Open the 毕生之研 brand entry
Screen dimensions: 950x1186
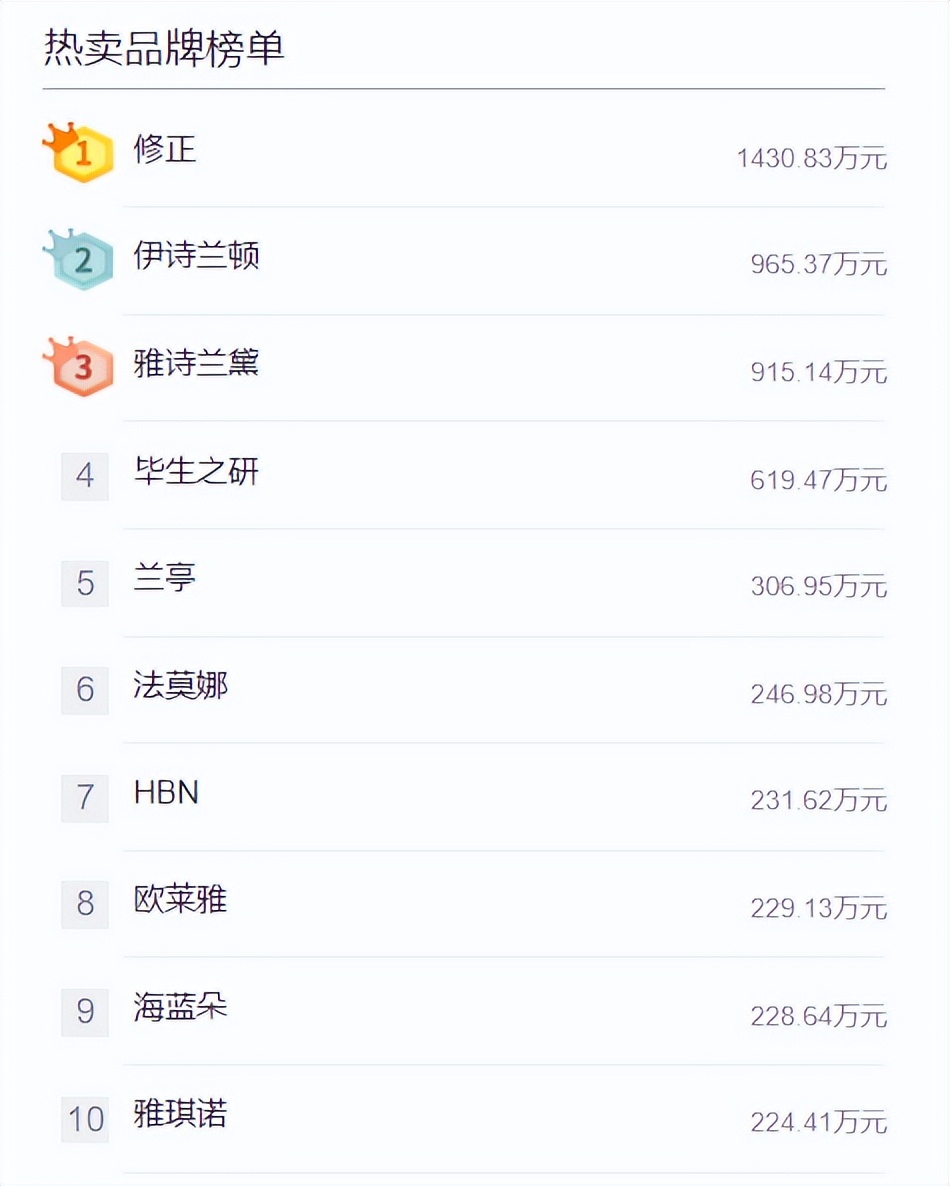coord(196,471)
